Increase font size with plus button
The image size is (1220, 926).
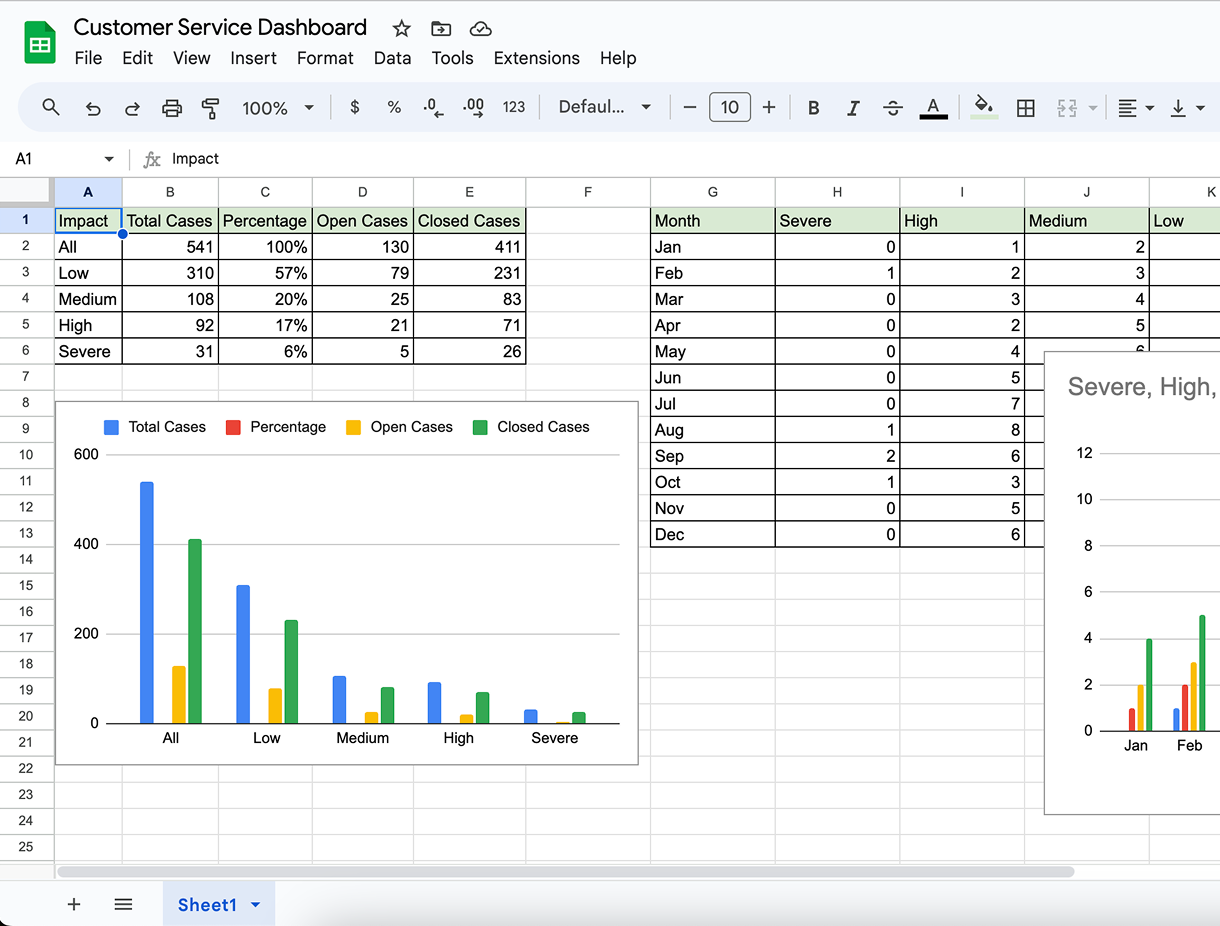(769, 107)
